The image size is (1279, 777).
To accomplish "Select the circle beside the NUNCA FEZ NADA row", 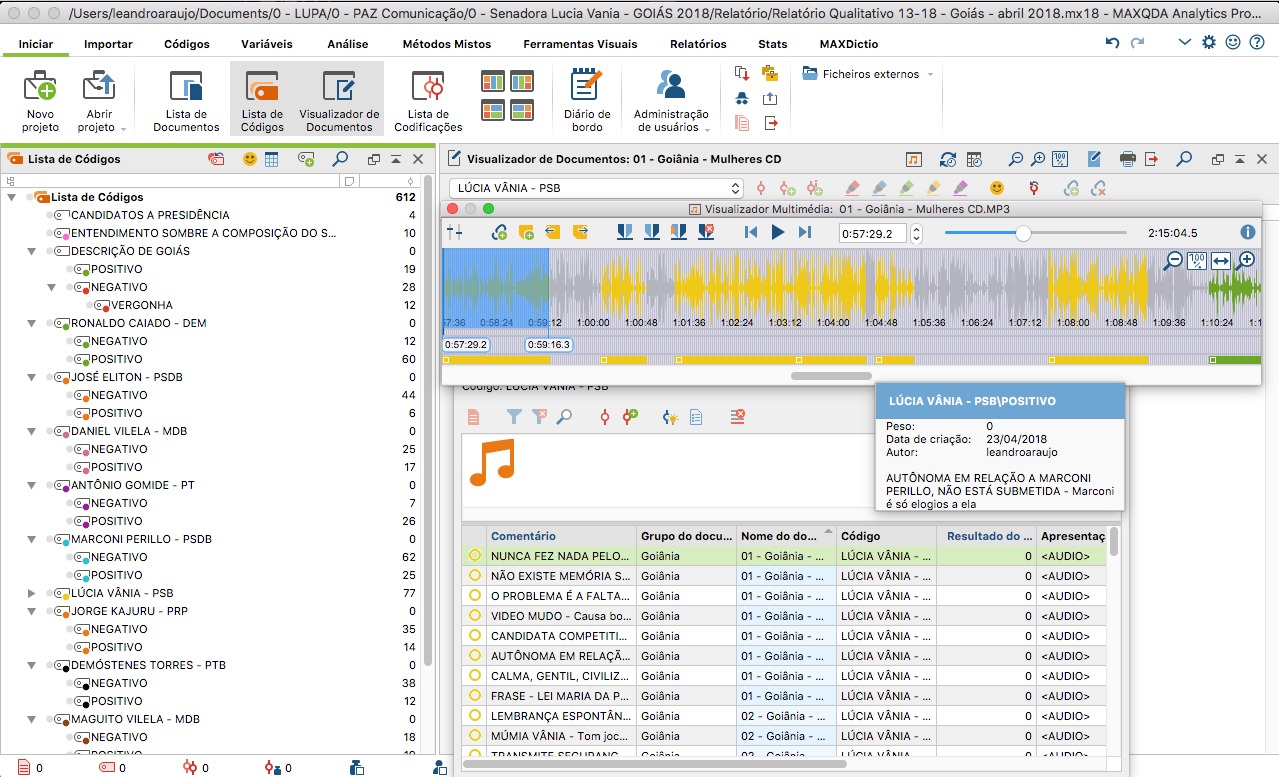I will tap(475, 556).
